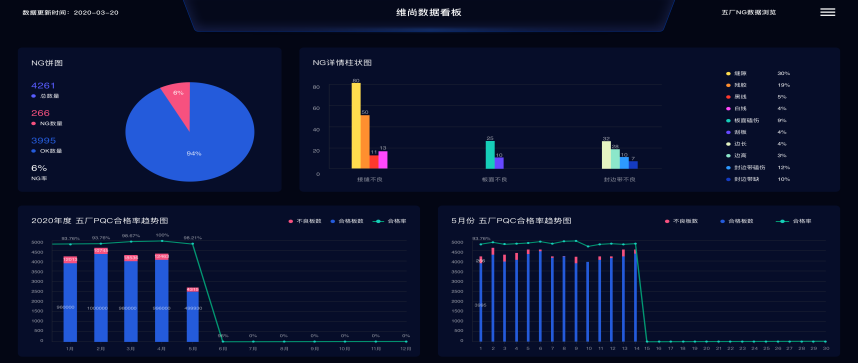
Task: Click the orange bar labeled 50
Action: coord(365,142)
